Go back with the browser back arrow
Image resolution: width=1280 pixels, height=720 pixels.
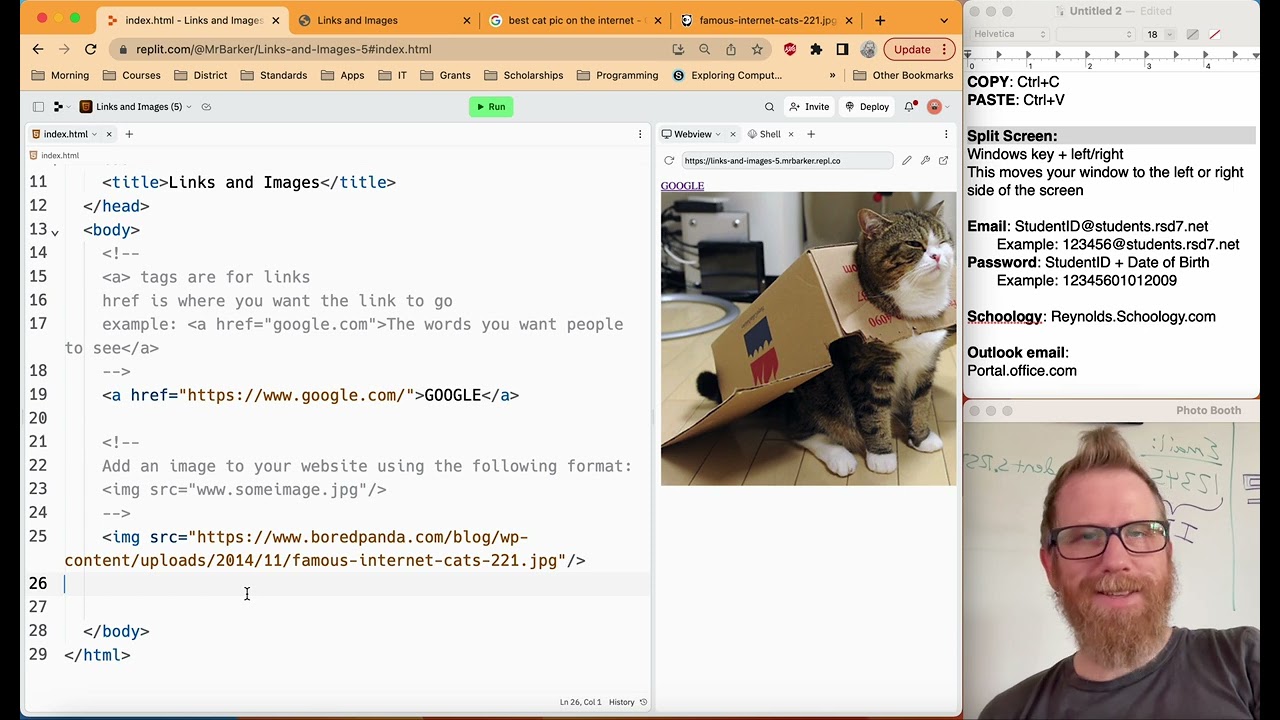38,49
